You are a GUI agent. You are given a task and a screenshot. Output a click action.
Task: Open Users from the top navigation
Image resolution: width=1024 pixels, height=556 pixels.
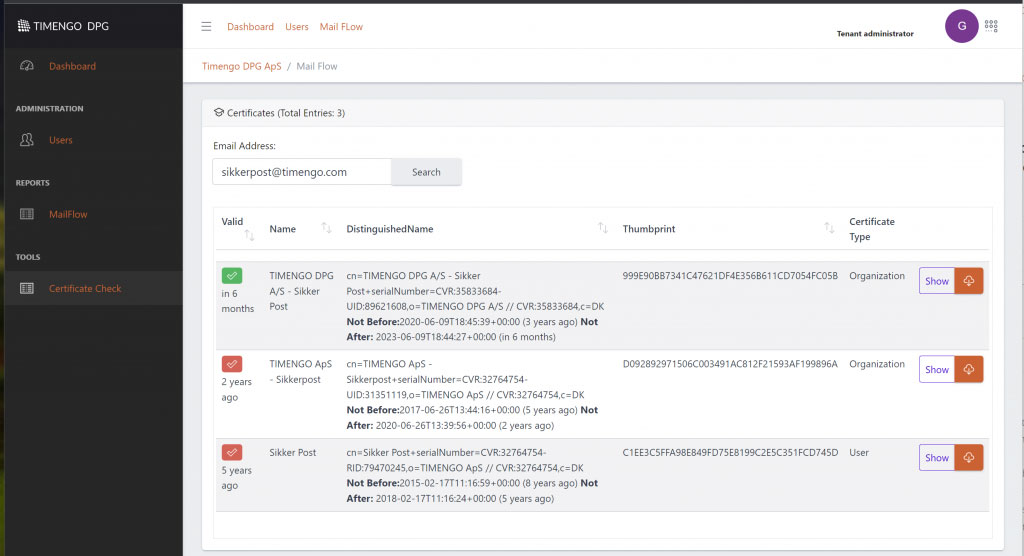click(296, 27)
